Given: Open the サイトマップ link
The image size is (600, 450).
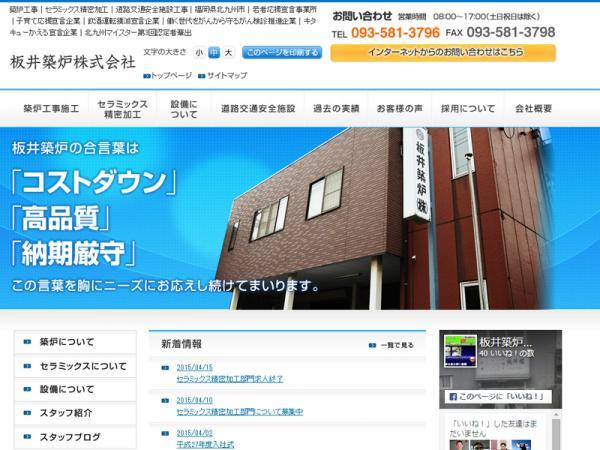Looking at the screenshot, I should (x=227, y=75).
